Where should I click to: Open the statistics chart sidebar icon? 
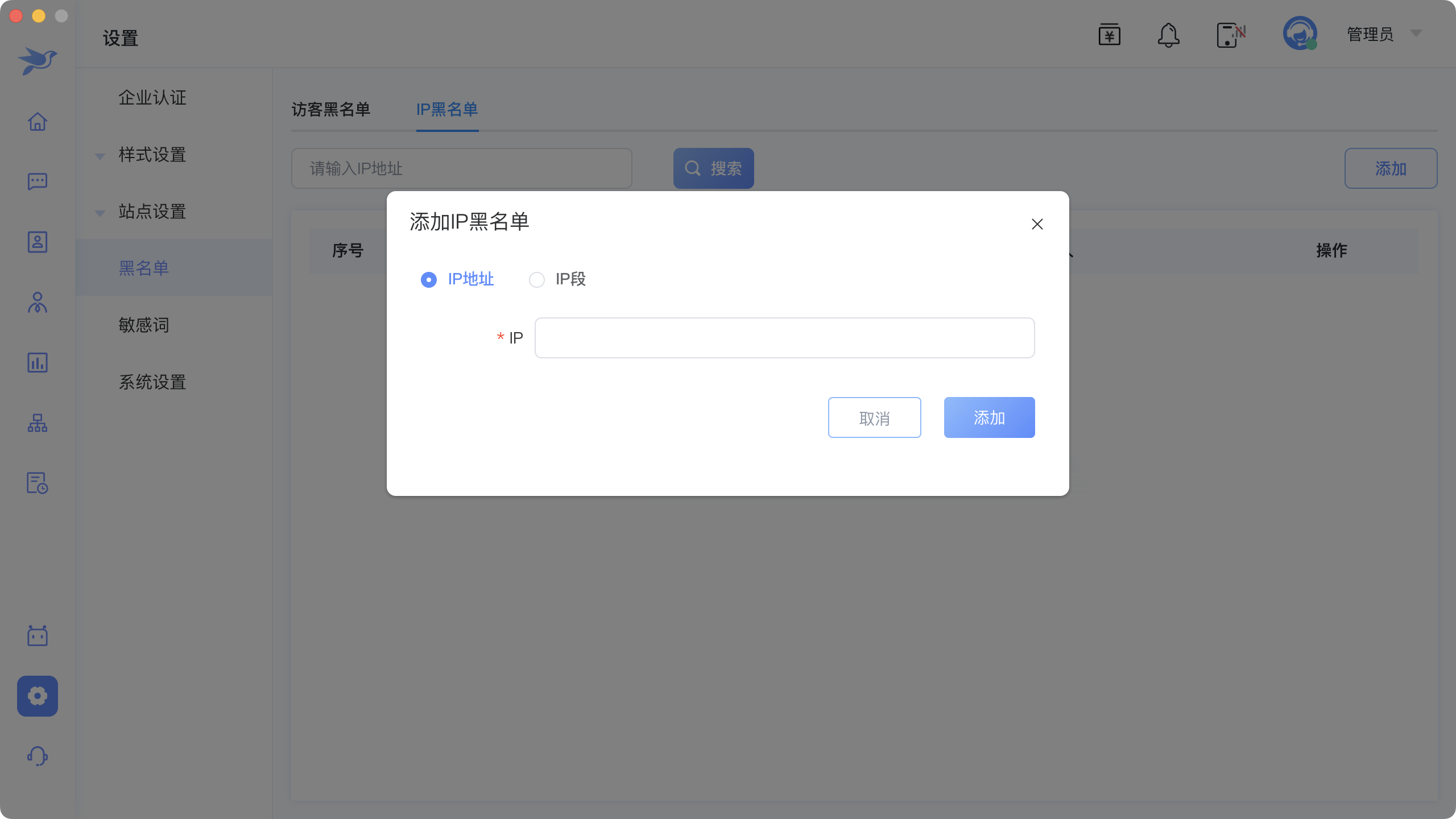pos(38,363)
